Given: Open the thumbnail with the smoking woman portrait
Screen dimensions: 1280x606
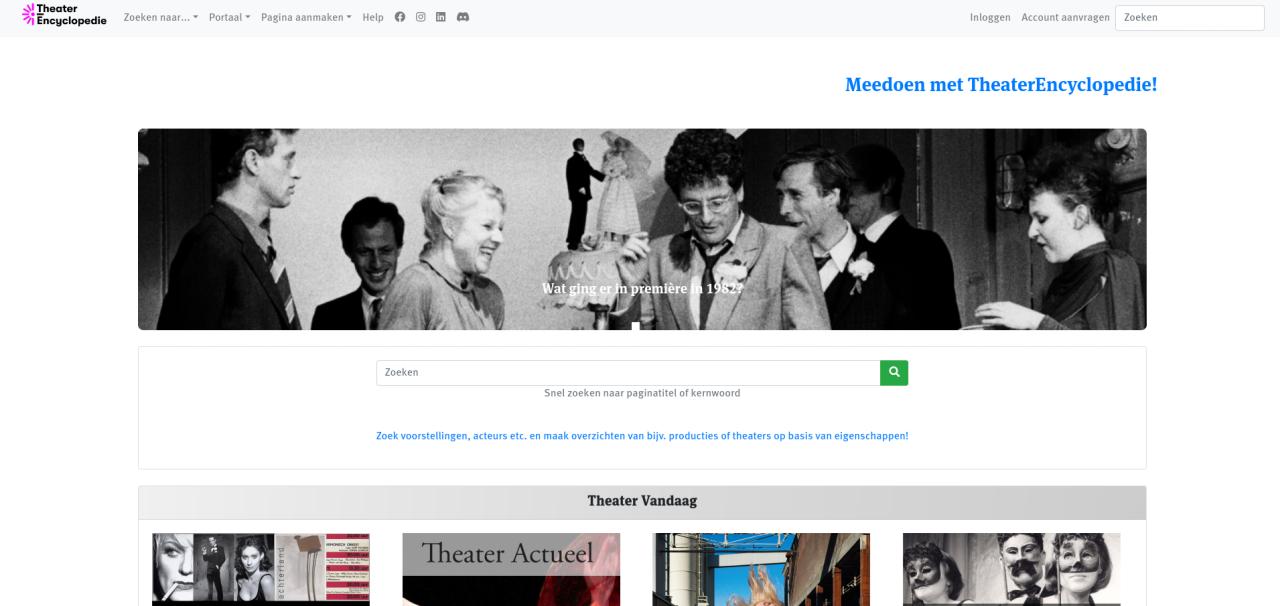Looking at the screenshot, I should click(x=261, y=569).
